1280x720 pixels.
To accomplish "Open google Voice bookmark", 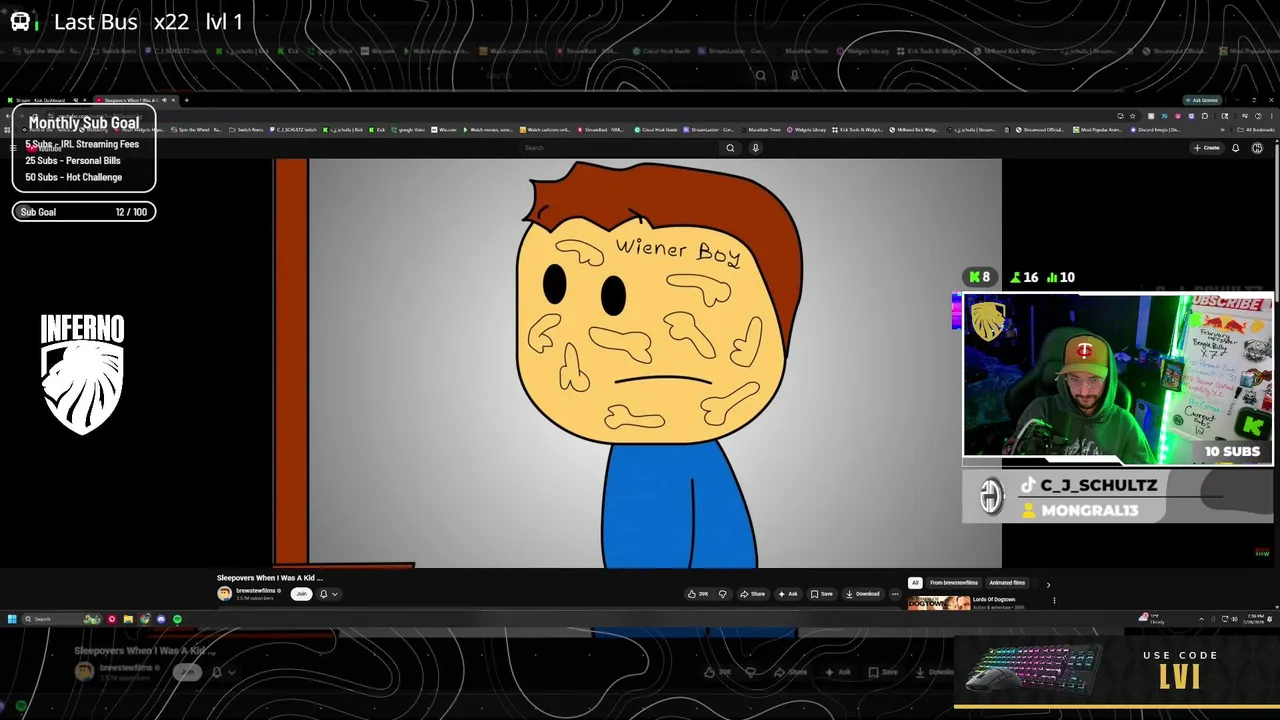I will [x=408, y=130].
